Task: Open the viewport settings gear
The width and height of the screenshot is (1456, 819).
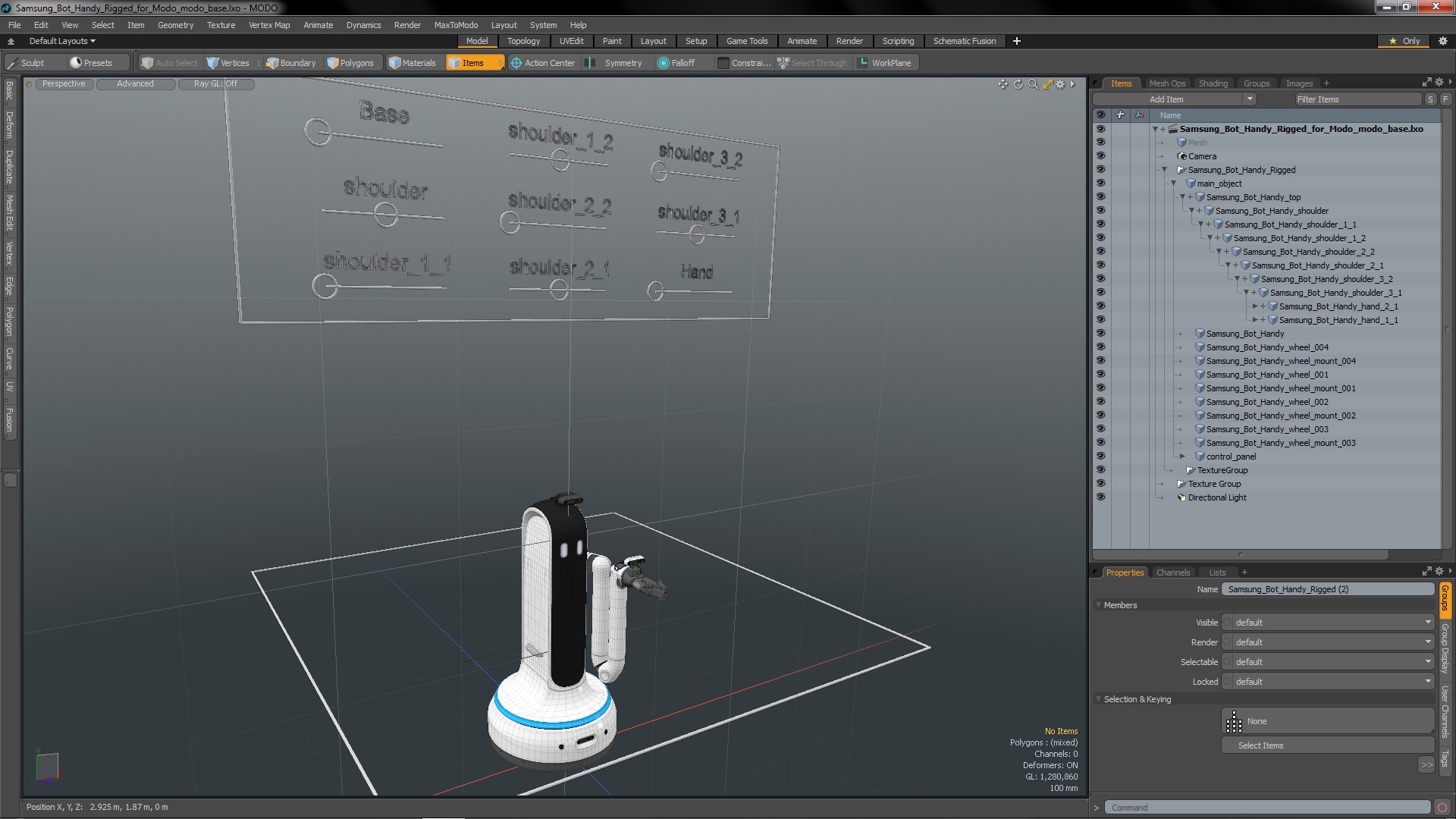Action: (1060, 84)
